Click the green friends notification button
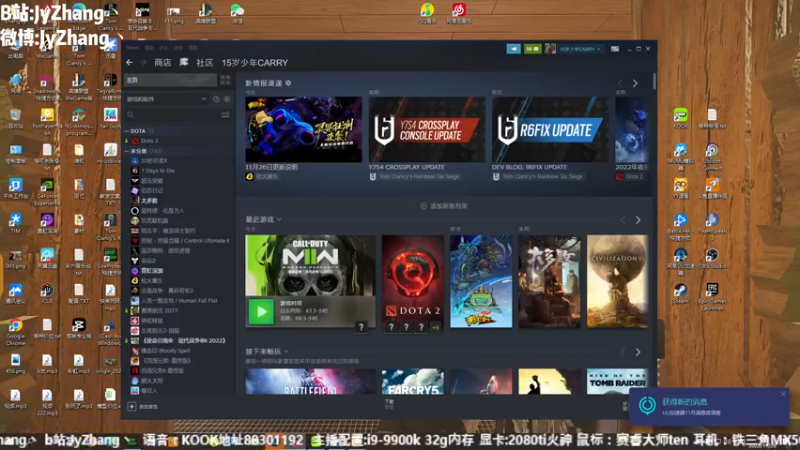The image size is (800, 450). click(532, 48)
